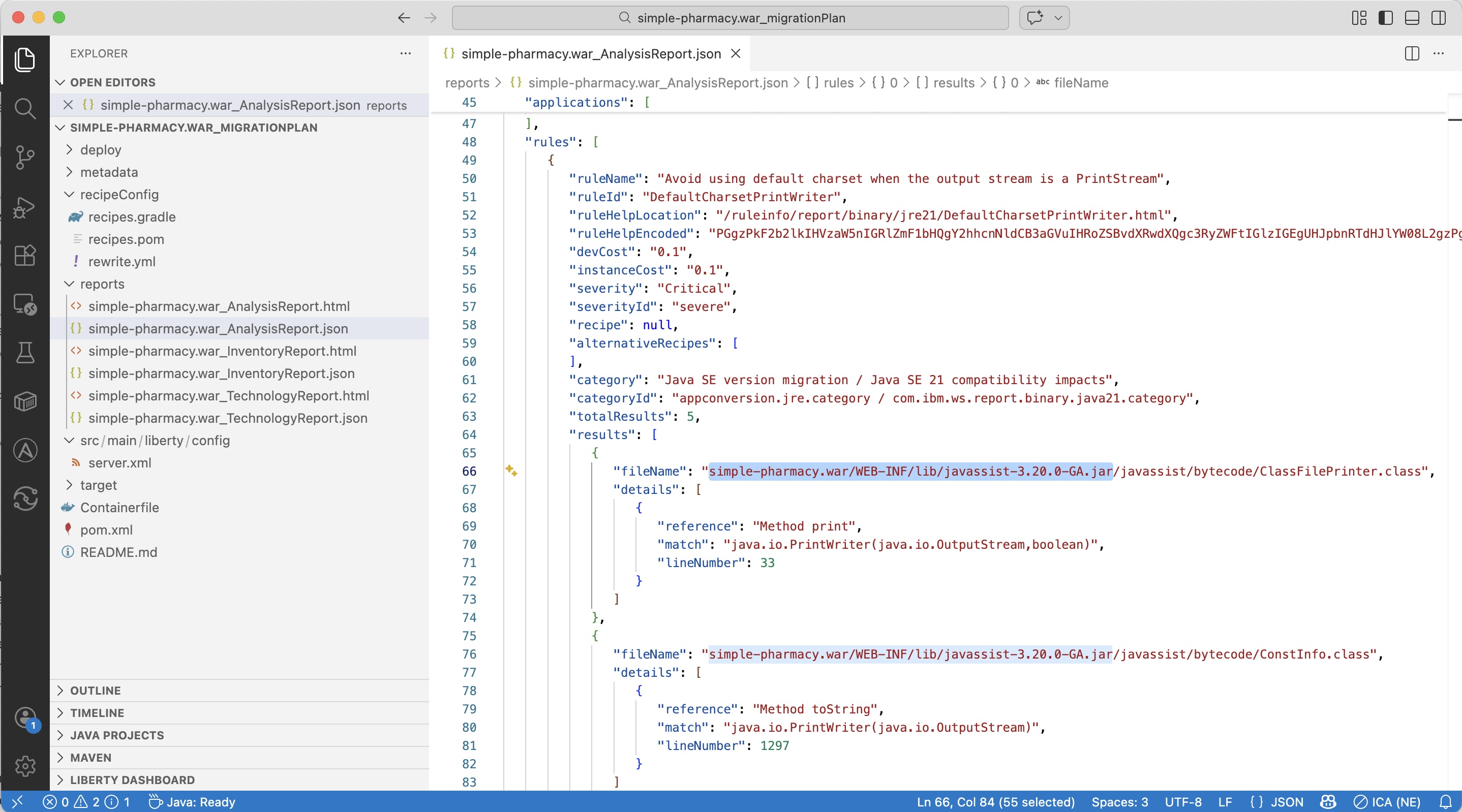
Task: Click the Manage gear icon
Action: (25, 766)
